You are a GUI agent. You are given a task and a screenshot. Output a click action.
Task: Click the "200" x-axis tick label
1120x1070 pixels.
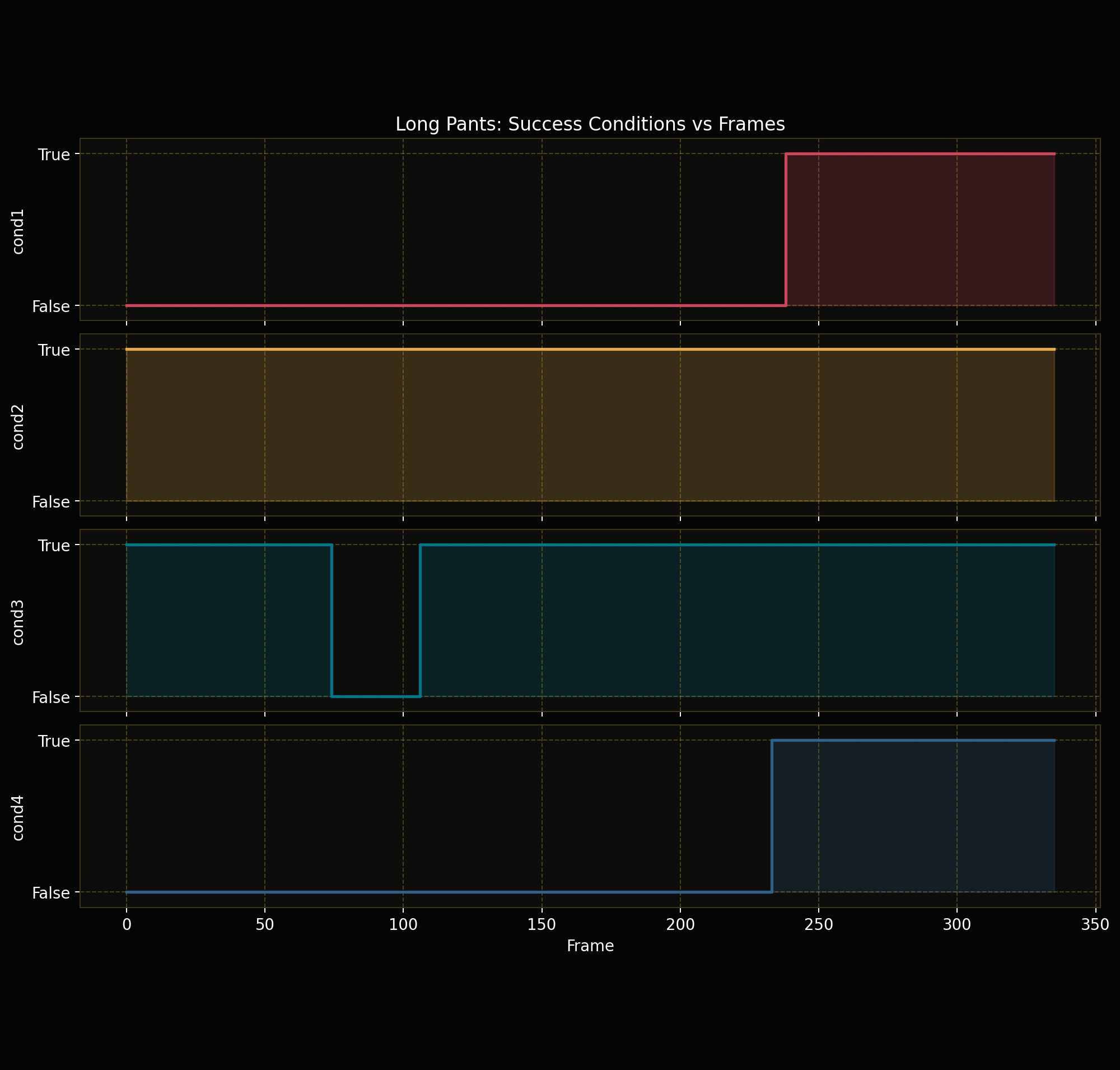(680, 924)
